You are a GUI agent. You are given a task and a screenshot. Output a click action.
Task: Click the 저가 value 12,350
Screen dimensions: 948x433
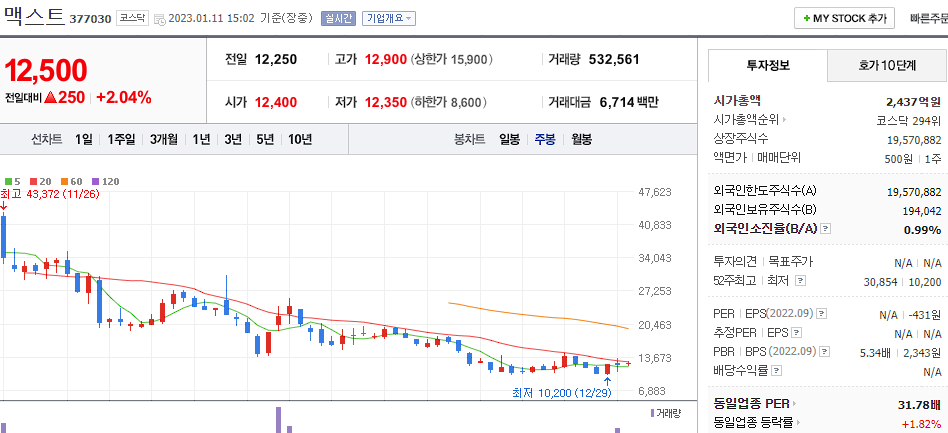tap(386, 102)
